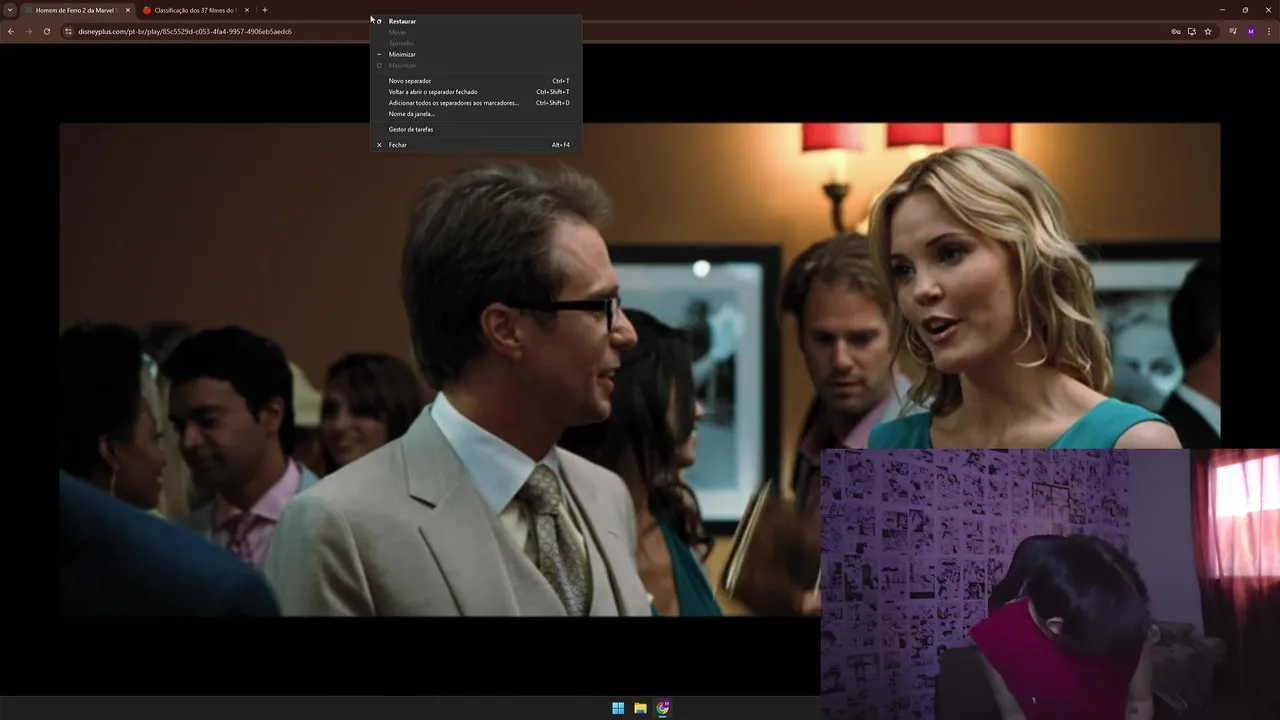This screenshot has height=720, width=1280.
Task: Bookmark this page with the star icon
Action: (1208, 31)
